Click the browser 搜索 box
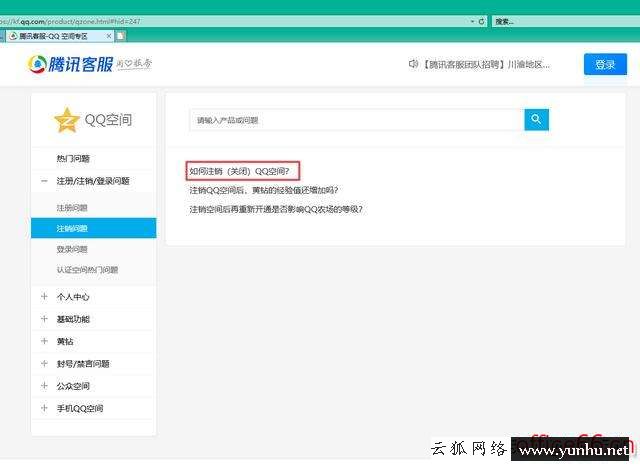 [x=565, y=21]
